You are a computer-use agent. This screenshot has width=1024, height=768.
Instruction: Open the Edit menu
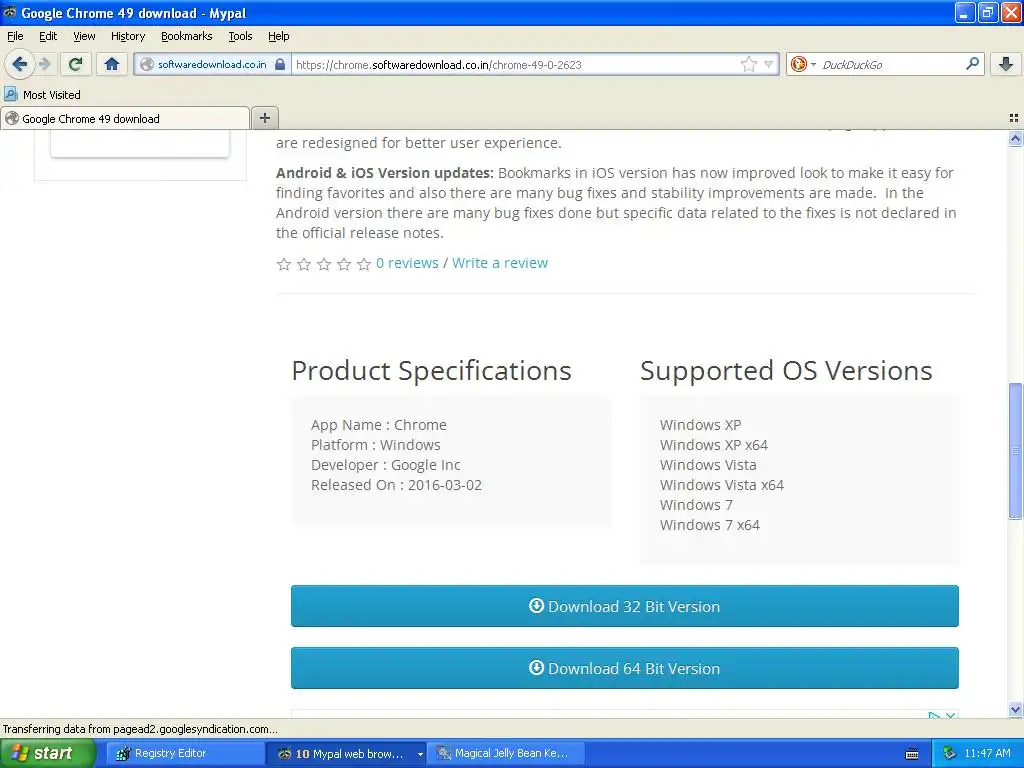coord(48,36)
